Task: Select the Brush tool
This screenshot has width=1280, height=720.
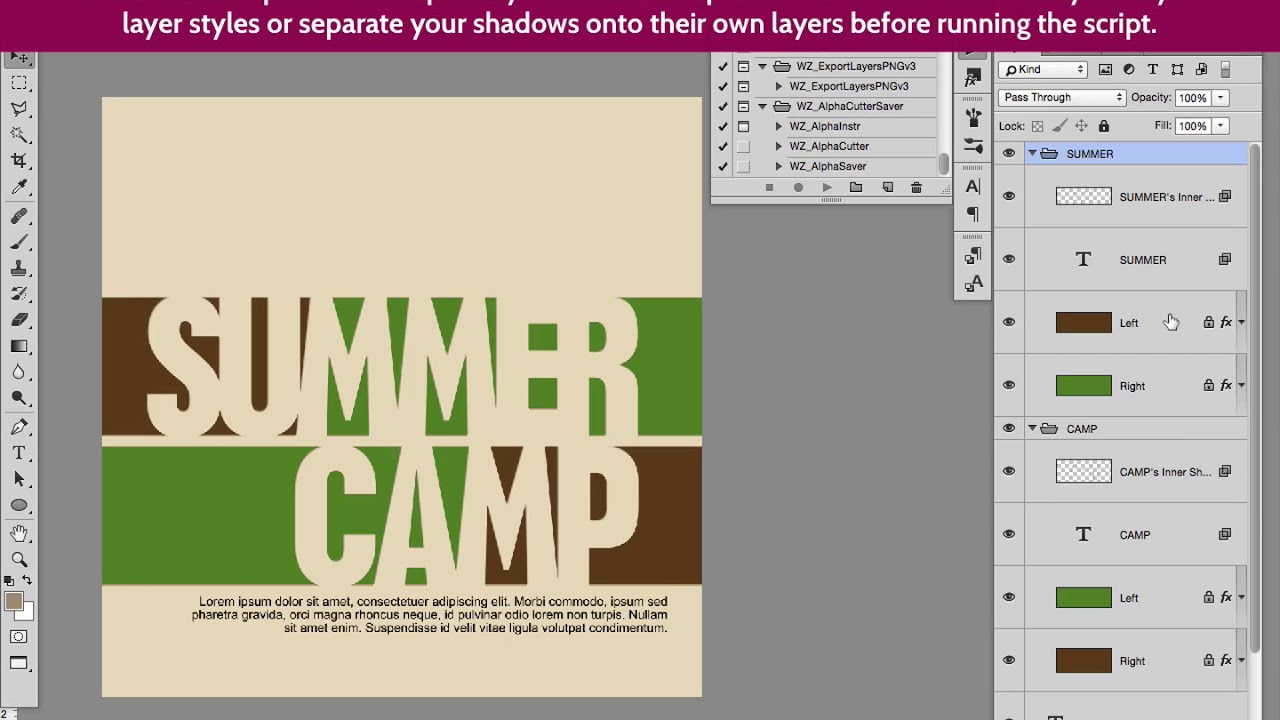Action: coord(19,243)
